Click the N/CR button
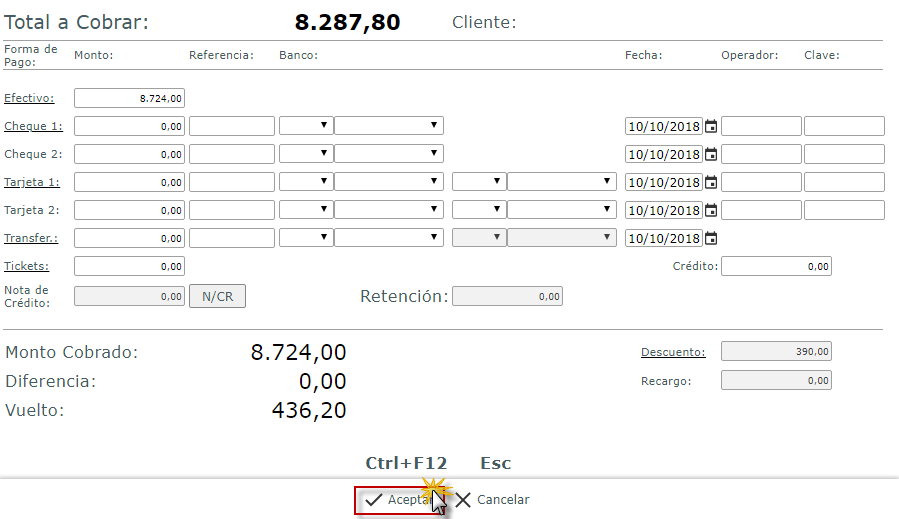 tap(217, 296)
